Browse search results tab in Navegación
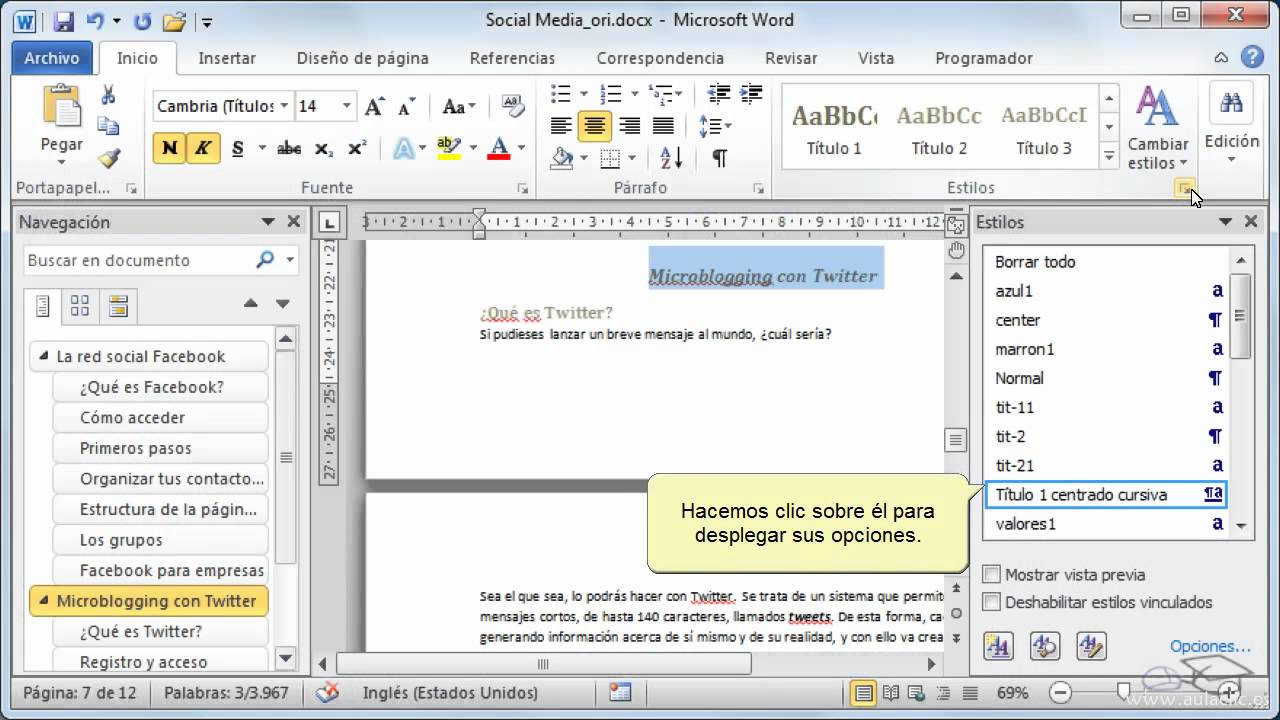The height and width of the screenshot is (720, 1280). 118,305
